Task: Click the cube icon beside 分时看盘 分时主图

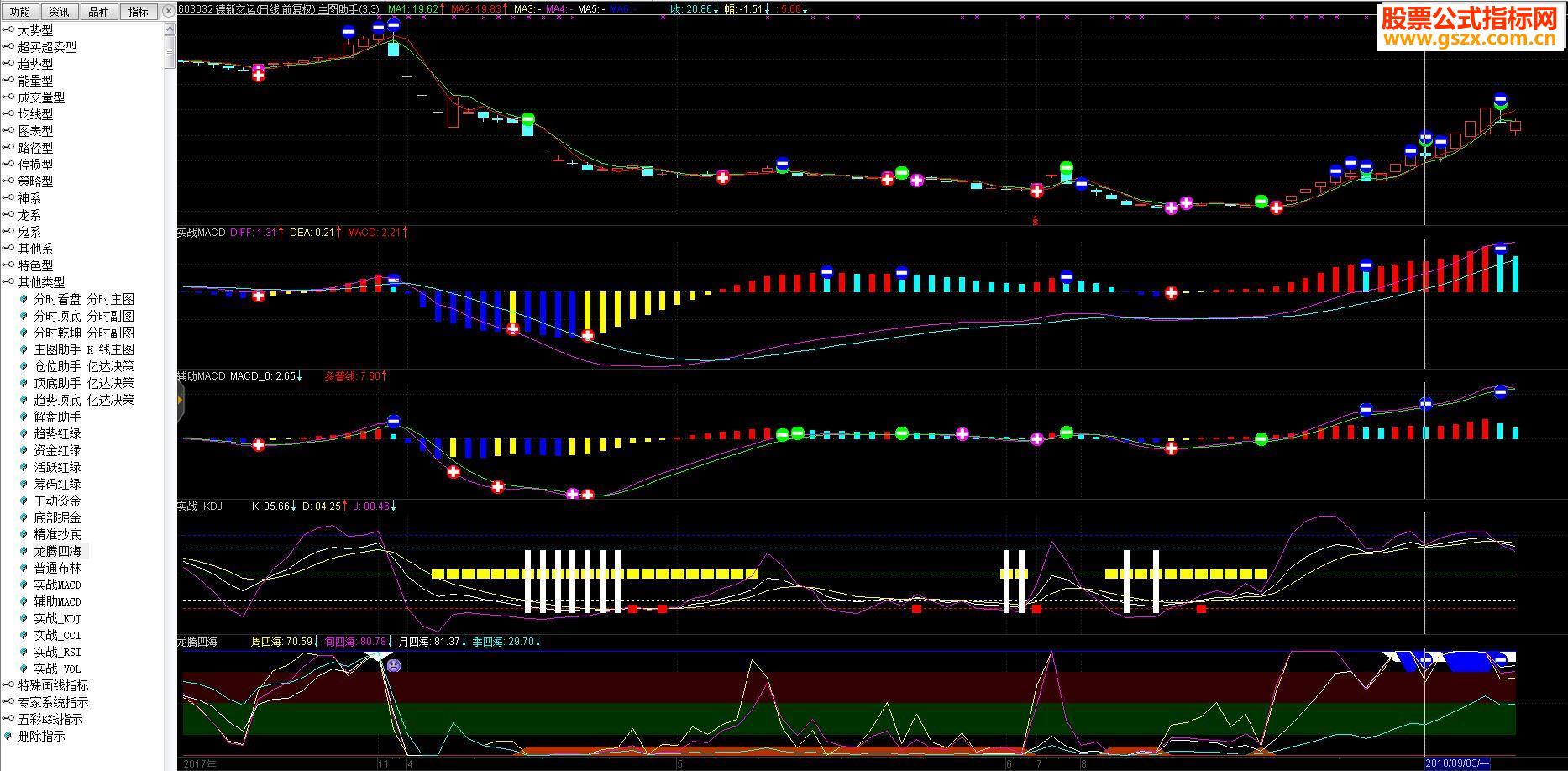Action: pyautogui.click(x=24, y=299)
